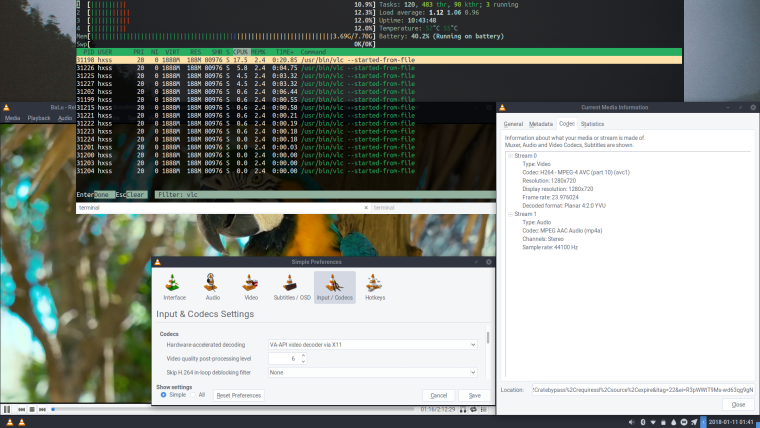This screenshot has height=428, width=760.
Task: Click Cancel in Simple Preferences
Action: click(439, 396)
